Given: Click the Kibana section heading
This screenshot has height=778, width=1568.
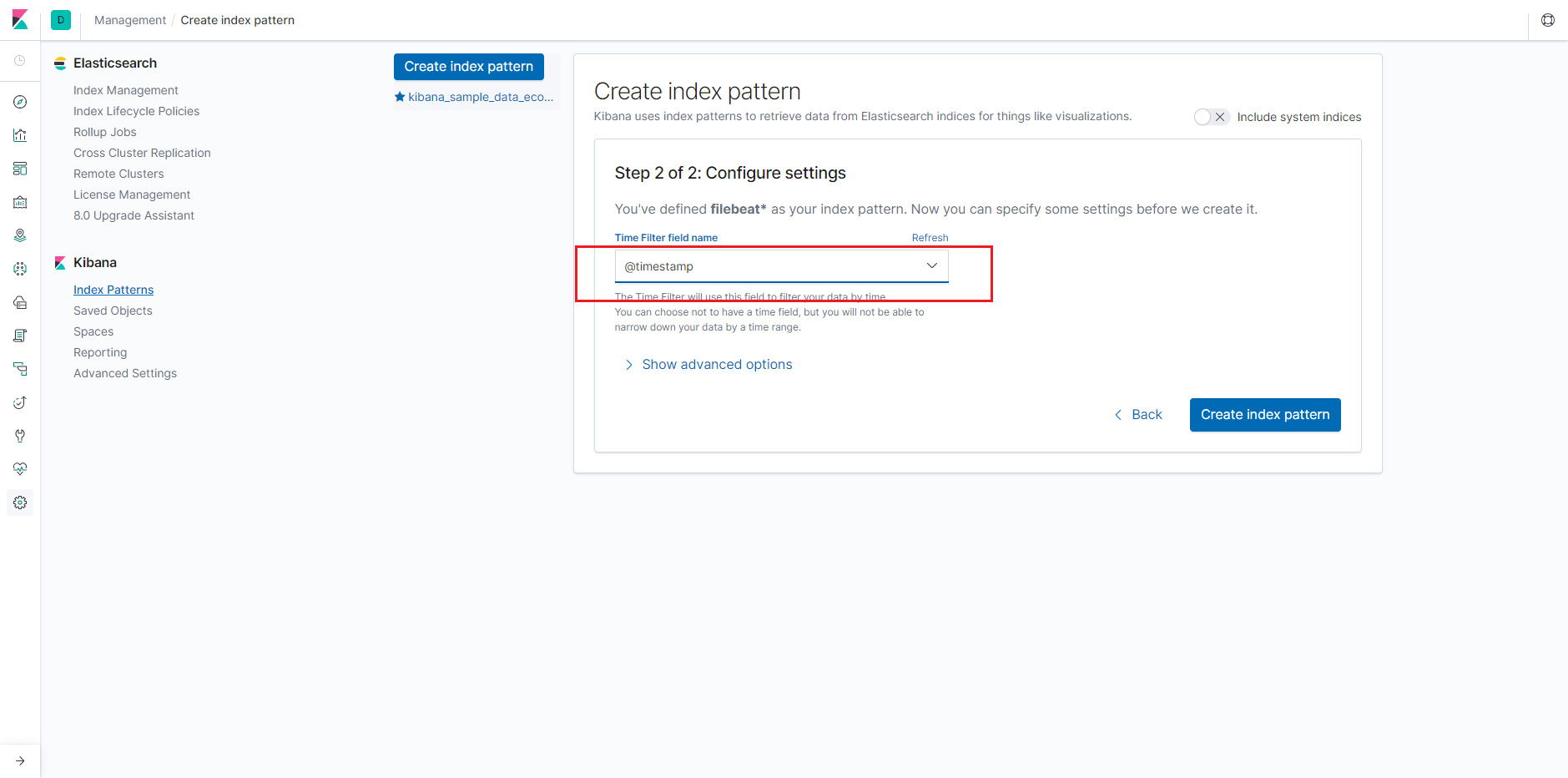Looking at the screenshot, I should [x=95, y=263].
